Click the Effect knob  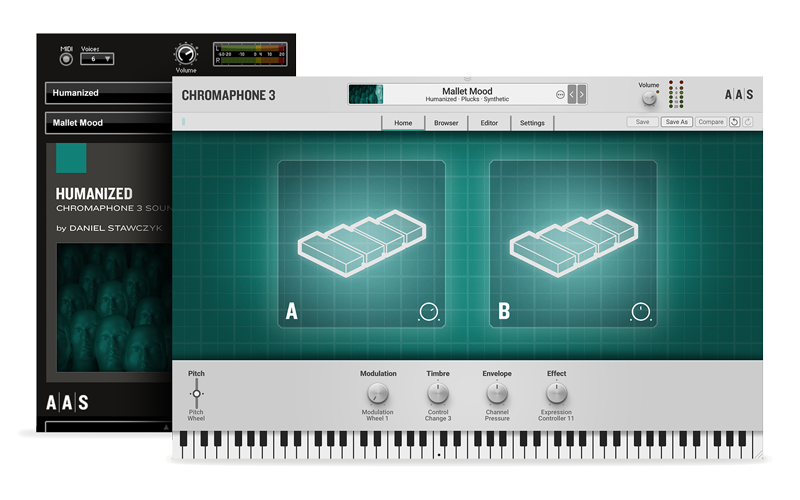(x=556, y=393)
